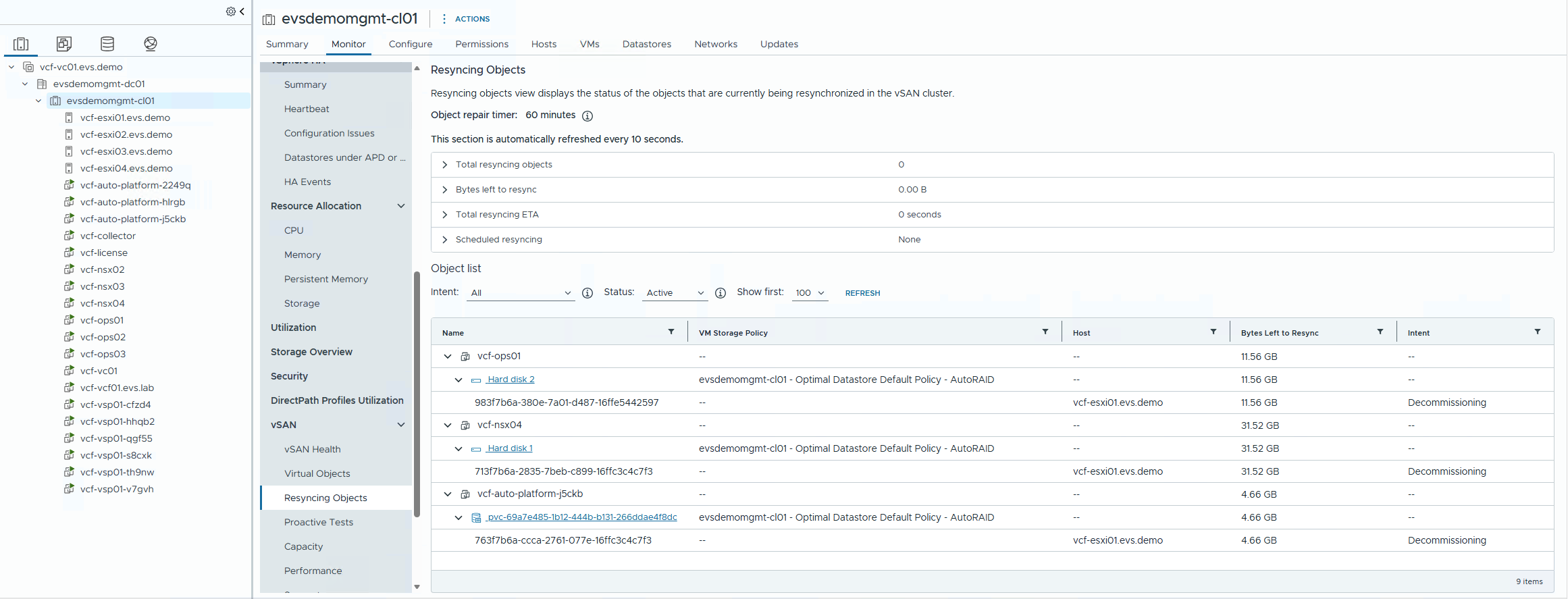Click the VM icon in the vcf-nsx04 table row

(465, 425)
